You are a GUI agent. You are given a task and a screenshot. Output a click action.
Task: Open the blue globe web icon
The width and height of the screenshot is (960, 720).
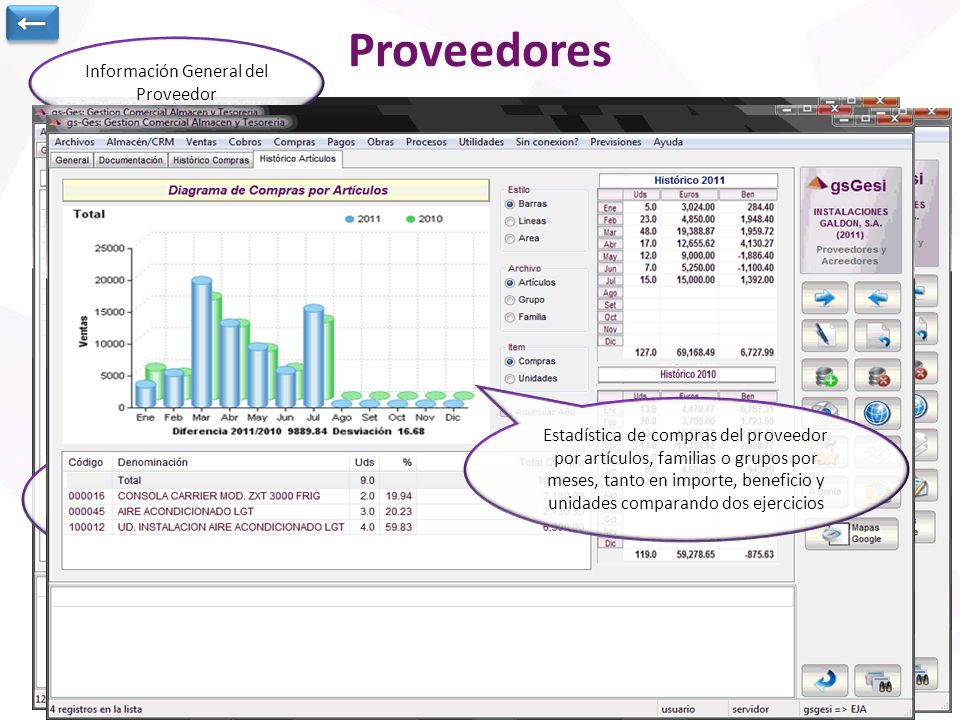tap(877, 413)
